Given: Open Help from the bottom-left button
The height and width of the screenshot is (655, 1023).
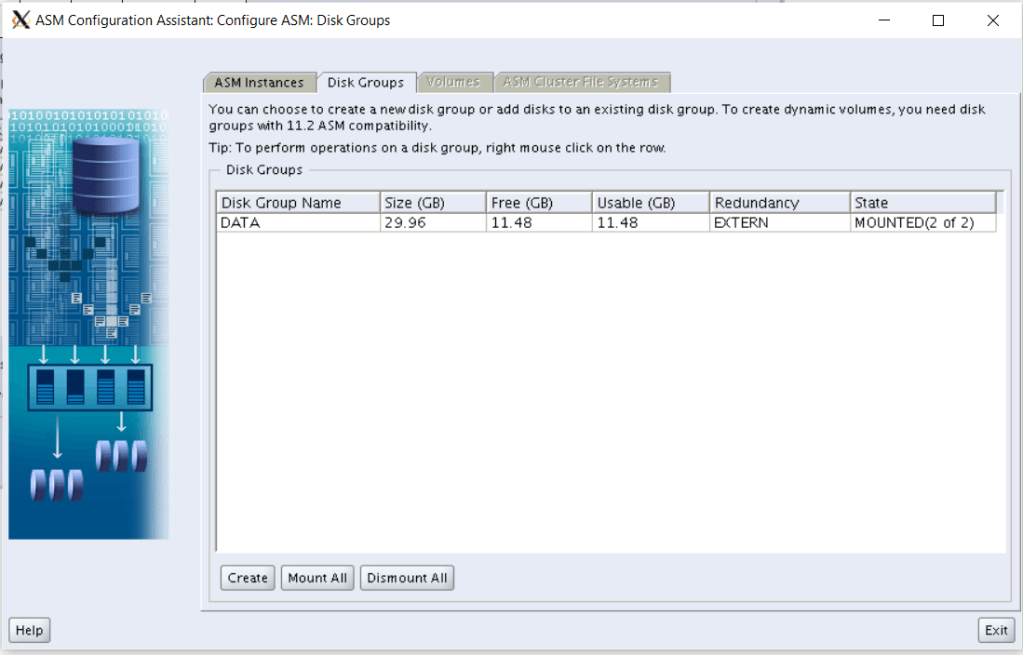Looking at the screenshot, I should pos(29,630).
